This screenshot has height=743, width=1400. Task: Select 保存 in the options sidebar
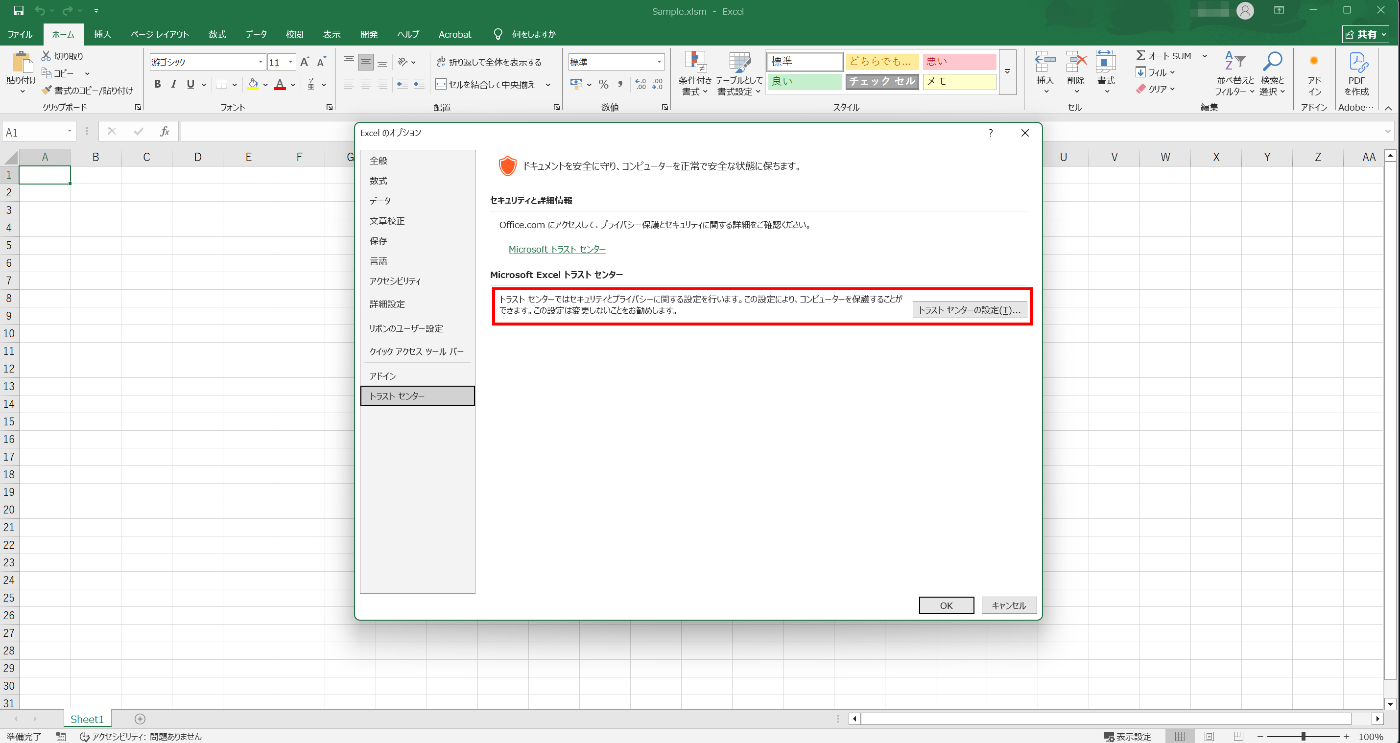tap(418, 241)
